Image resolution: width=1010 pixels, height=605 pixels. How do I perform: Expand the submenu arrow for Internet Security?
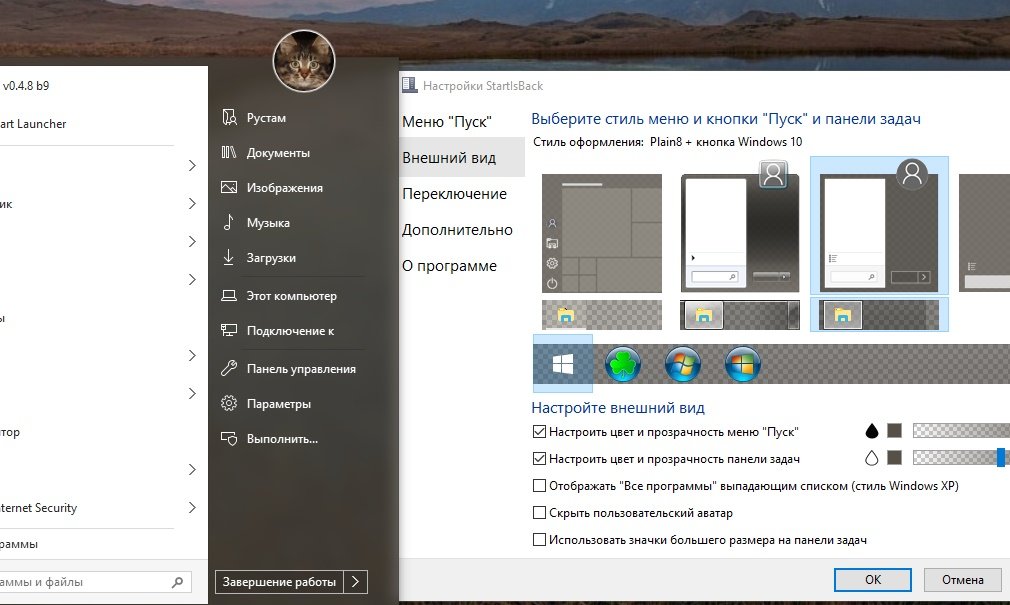[x=192, y=507]
